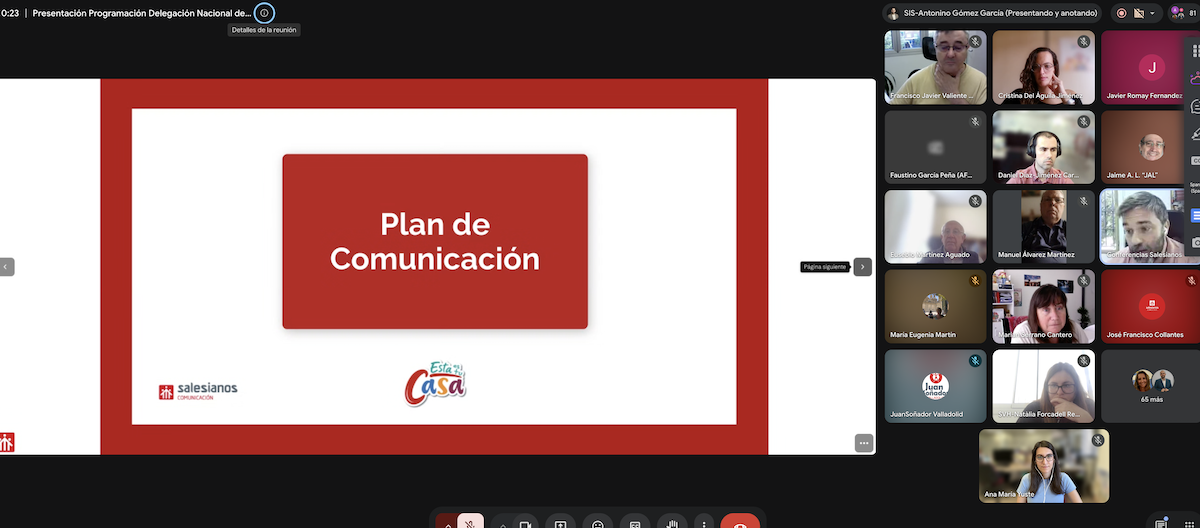Open the three-dot options on the presentation
The width and height of the screenshot is (1200, 528).
pos(864,443)
